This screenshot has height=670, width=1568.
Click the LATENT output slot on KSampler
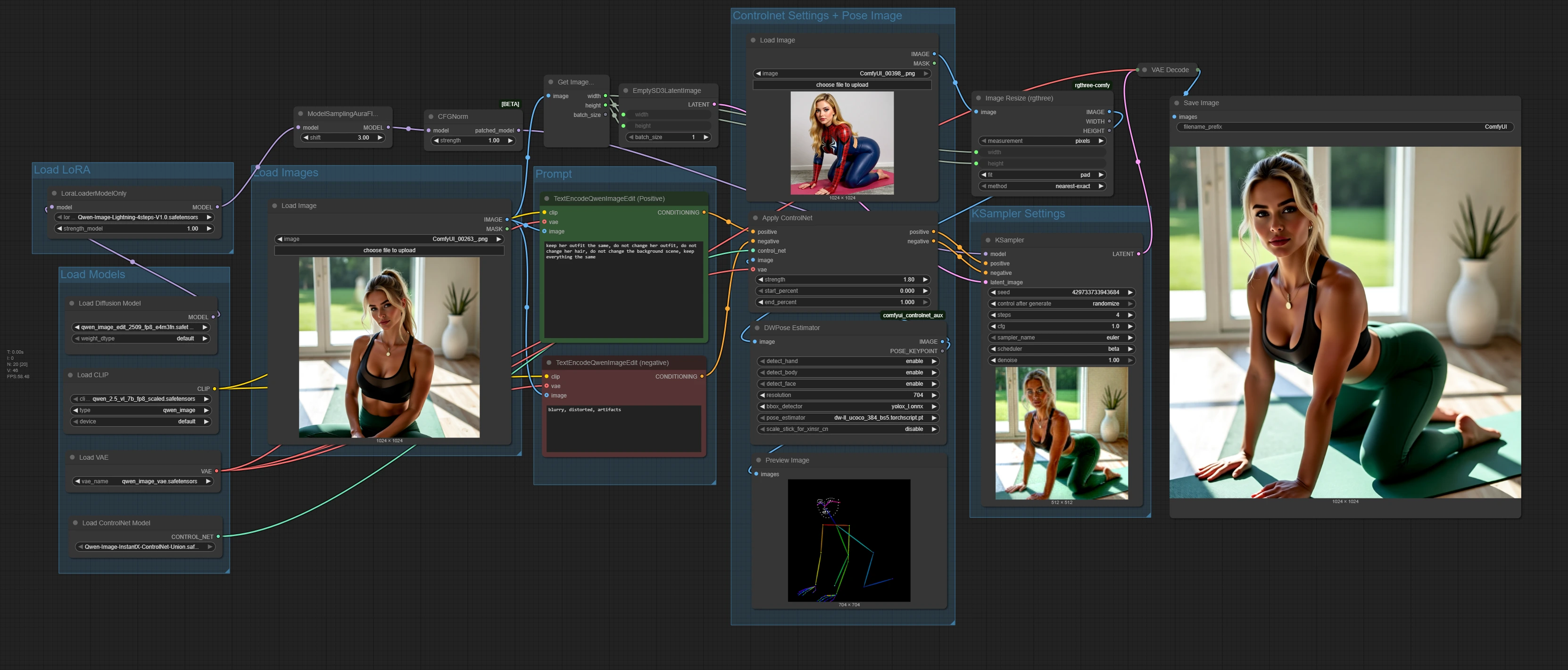coord(1138,254)
